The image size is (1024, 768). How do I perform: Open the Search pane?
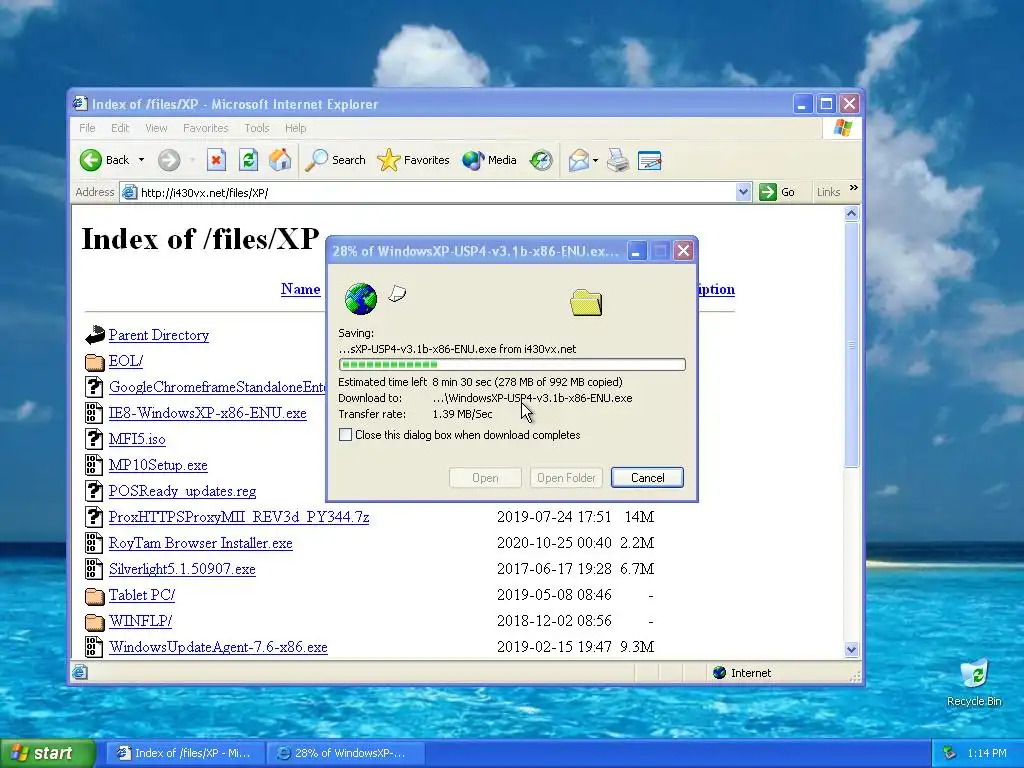[x=336, y=160]
